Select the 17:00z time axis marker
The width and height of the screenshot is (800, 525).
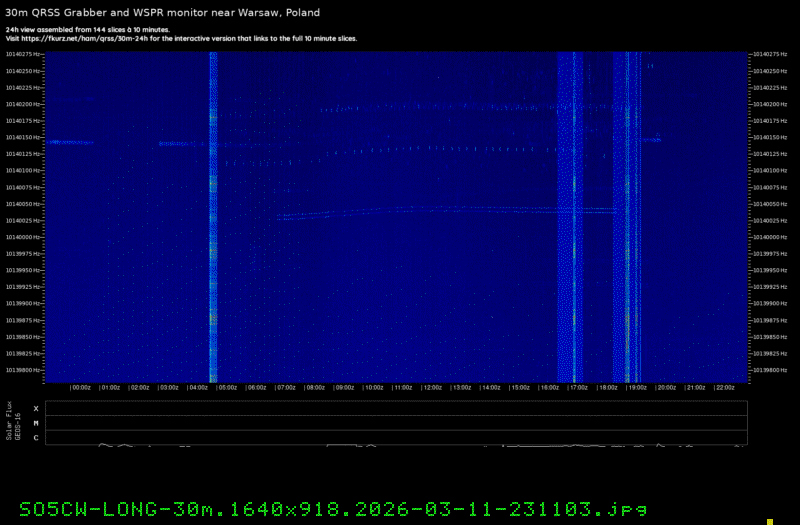578,387
